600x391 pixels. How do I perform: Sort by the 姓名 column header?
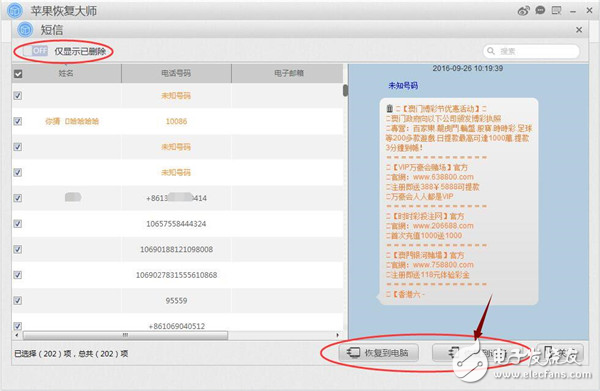(x=66, y=73)
